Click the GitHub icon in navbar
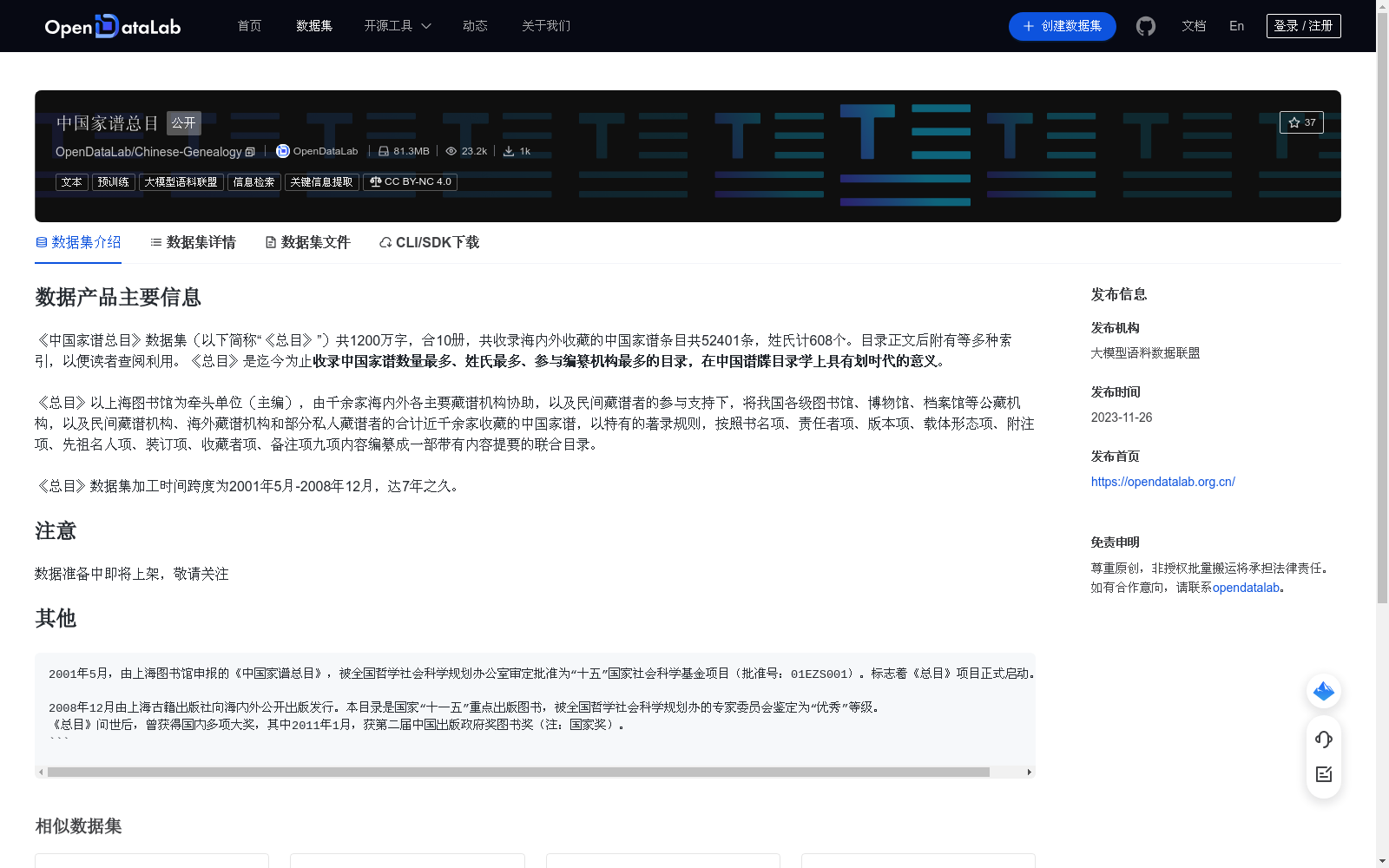This screenshot has width=1389, height=868. 1145,26
